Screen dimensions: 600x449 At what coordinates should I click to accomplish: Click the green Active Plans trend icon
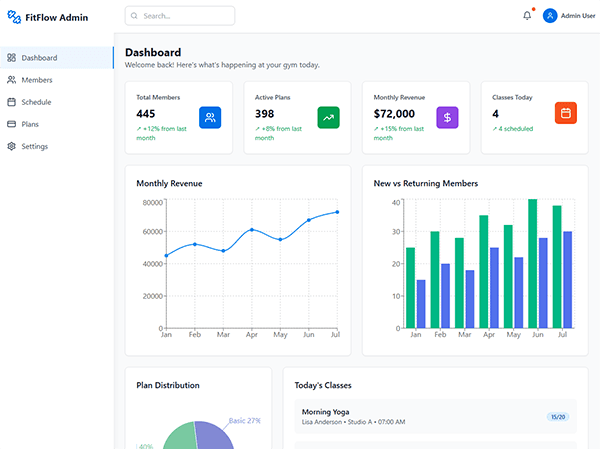(x=328, y=117)
